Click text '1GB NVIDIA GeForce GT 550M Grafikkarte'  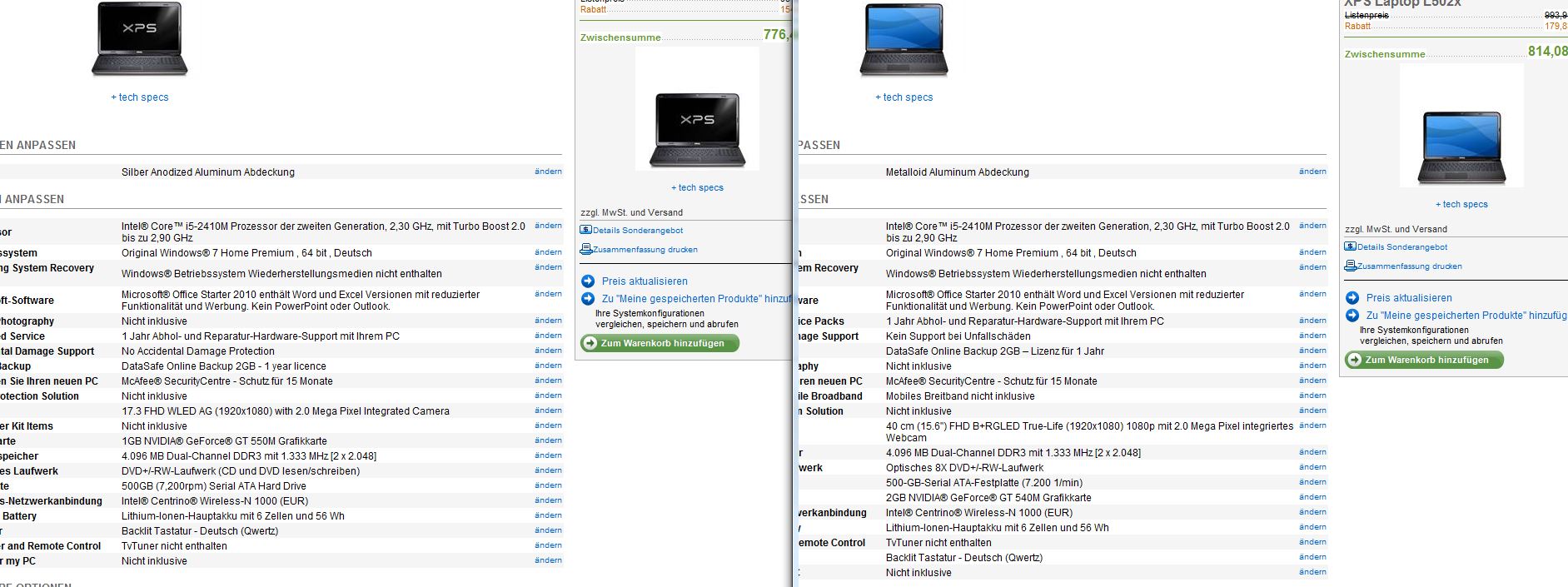224,441
